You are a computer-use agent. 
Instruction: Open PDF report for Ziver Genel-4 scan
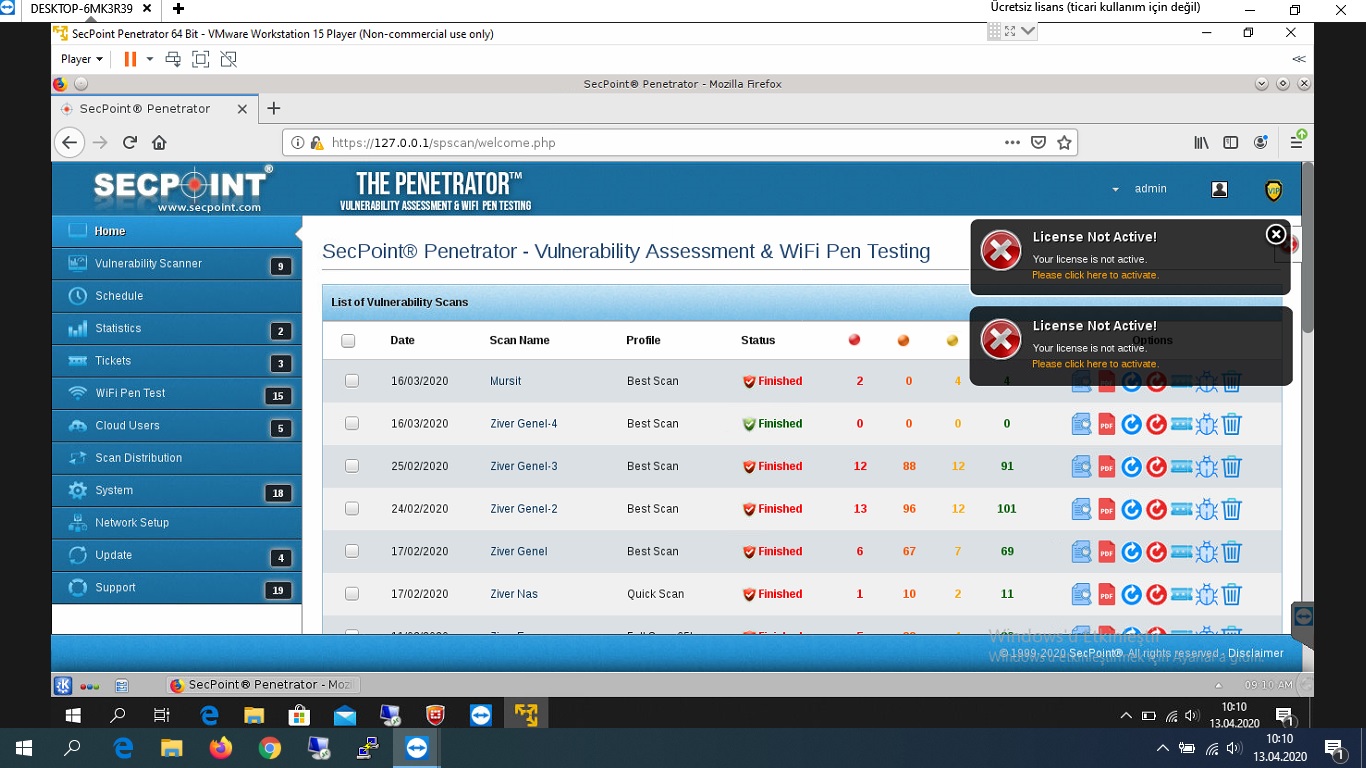point(1106,424)
